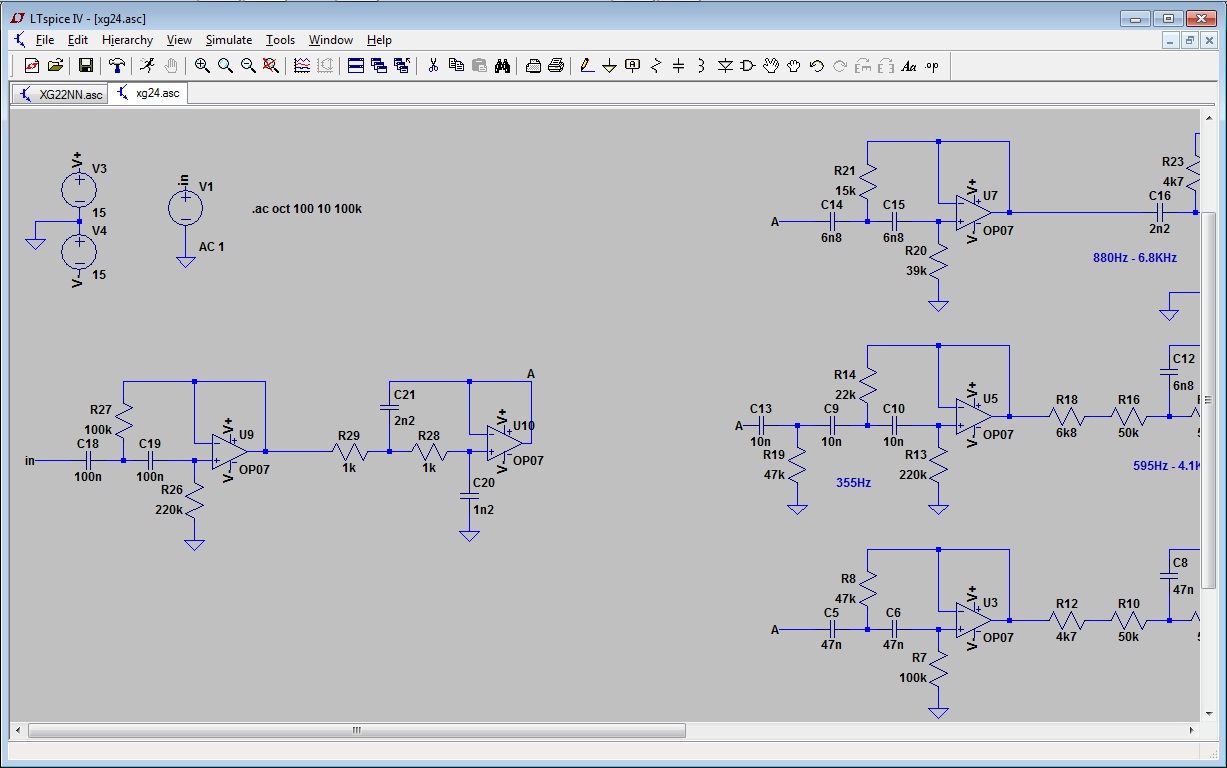Open the Simulate menu
This screenshot has height=768, width=1227.
[228, 40]
